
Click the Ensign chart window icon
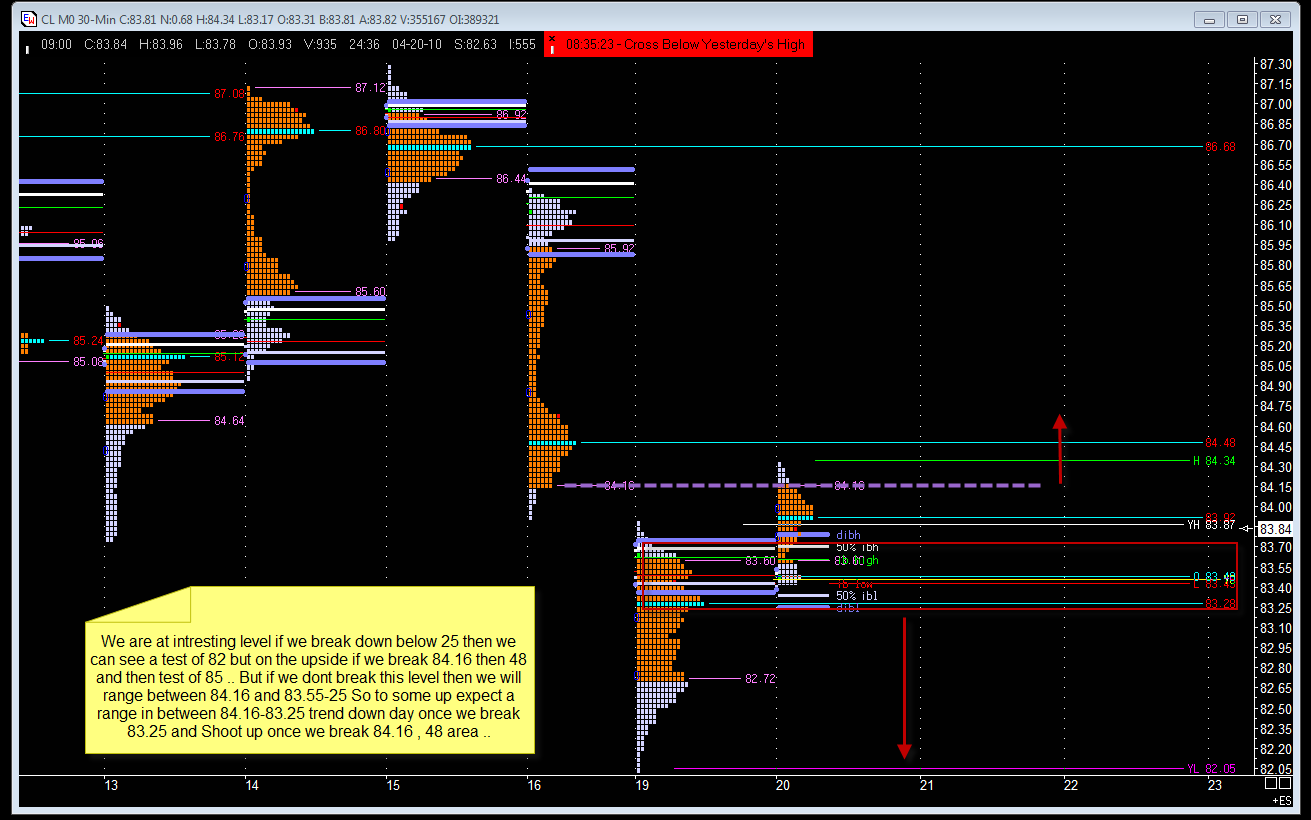point(29,19)
